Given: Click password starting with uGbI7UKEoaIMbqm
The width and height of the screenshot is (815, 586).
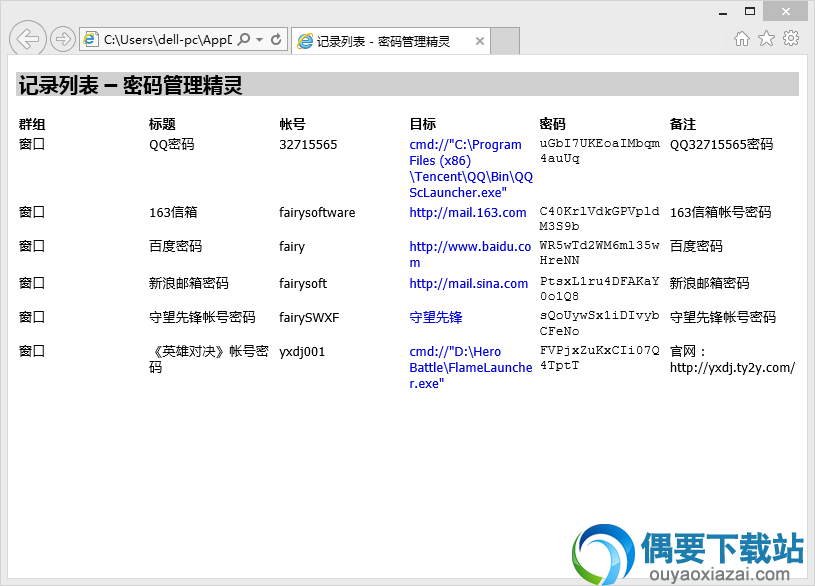Looking at the screenshot, I should (x=600, y=151).
